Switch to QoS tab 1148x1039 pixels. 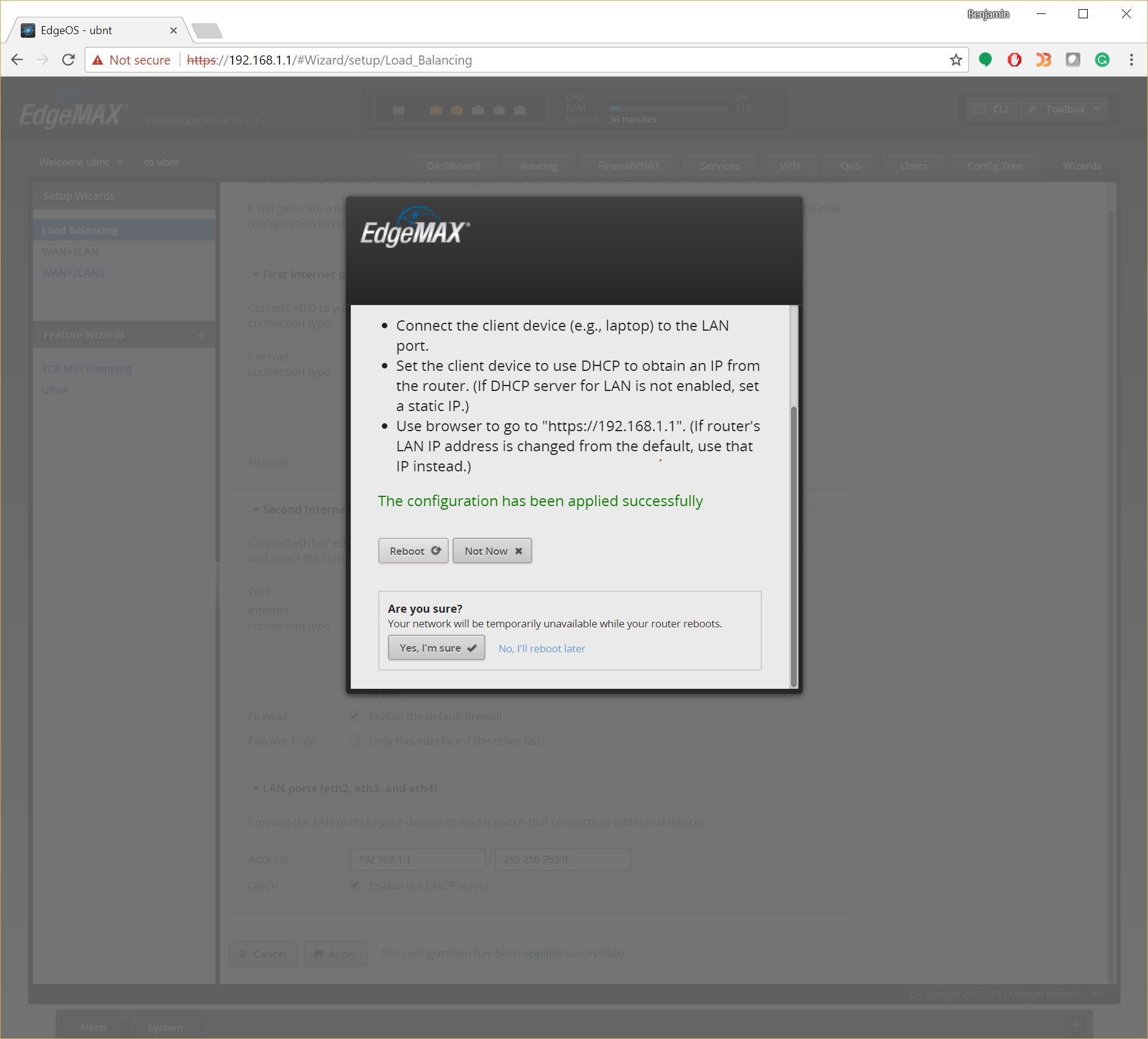850,166
